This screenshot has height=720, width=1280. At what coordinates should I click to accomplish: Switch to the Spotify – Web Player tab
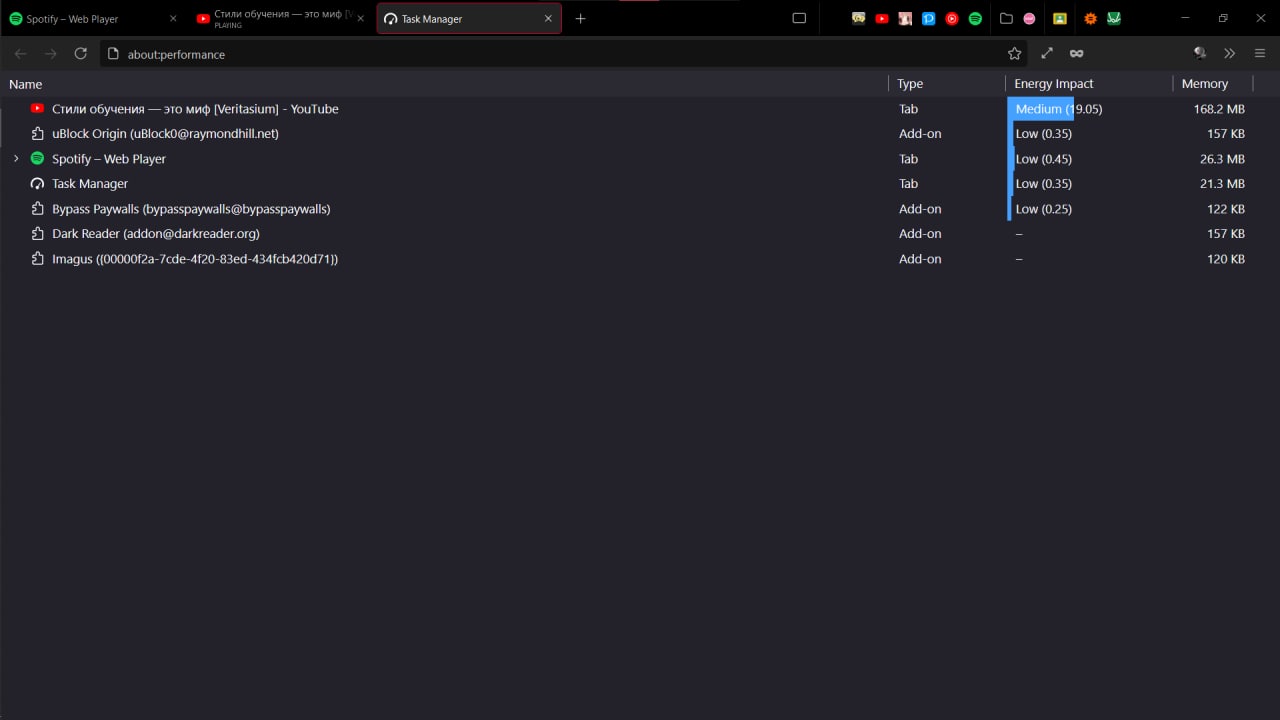93,18
